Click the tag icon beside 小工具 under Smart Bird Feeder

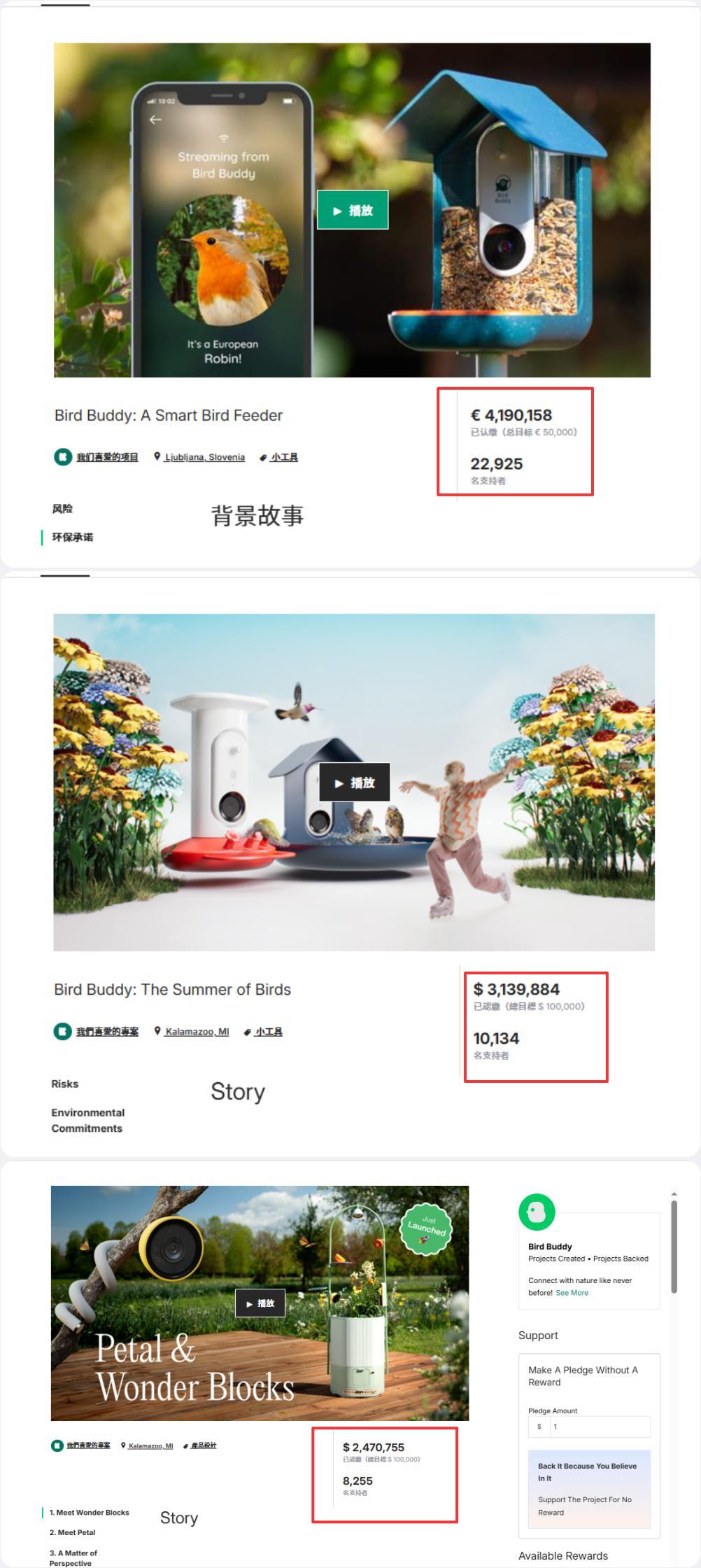tap(263, 458)
